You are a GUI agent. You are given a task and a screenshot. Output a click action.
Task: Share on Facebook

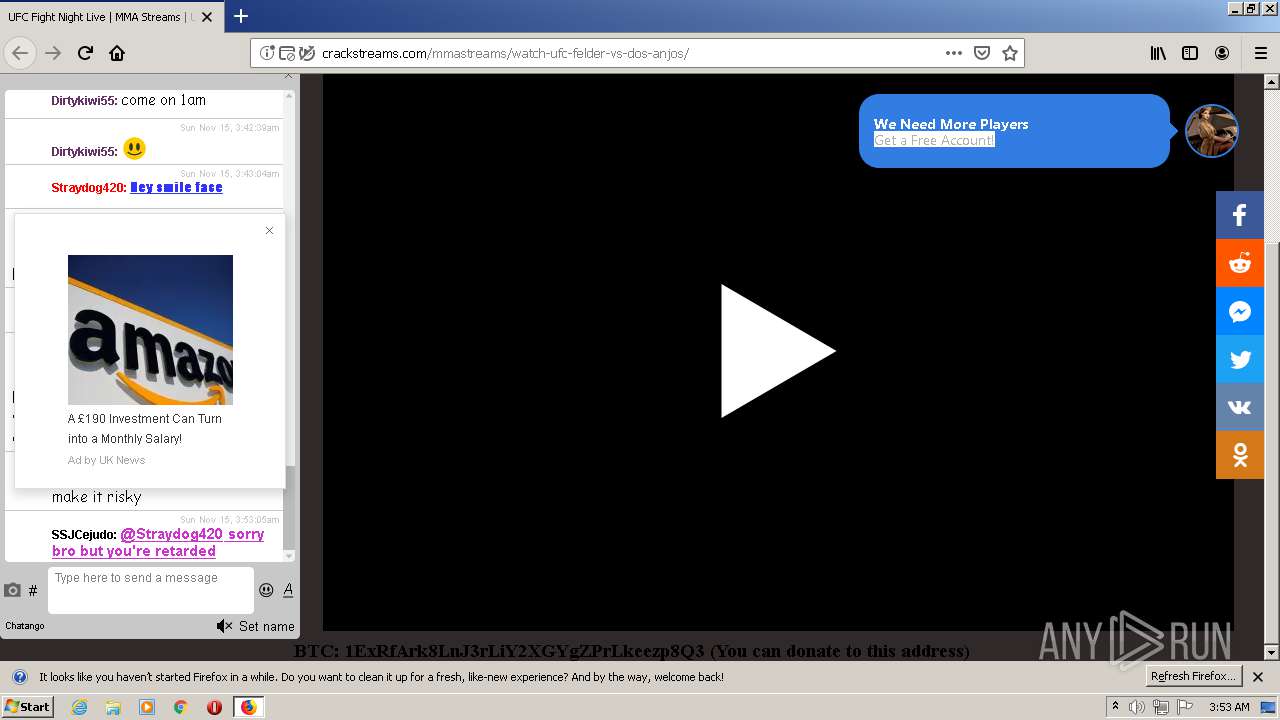click(1240, 215)
